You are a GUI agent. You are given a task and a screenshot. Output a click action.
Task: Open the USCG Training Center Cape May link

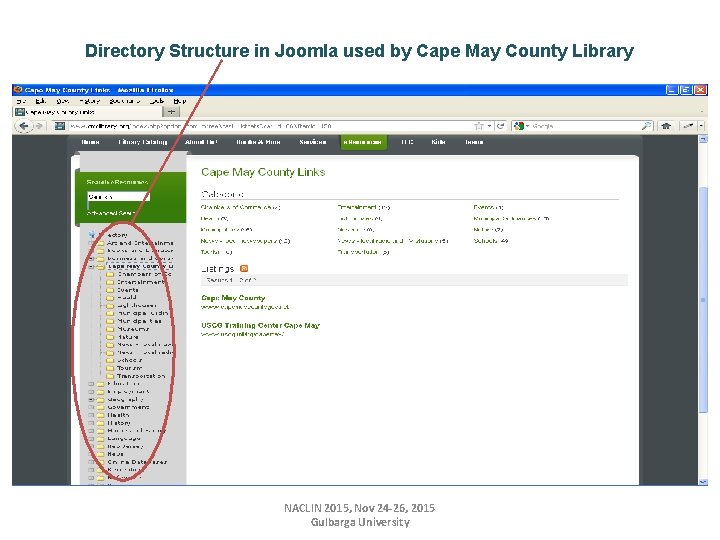point(260,325)
